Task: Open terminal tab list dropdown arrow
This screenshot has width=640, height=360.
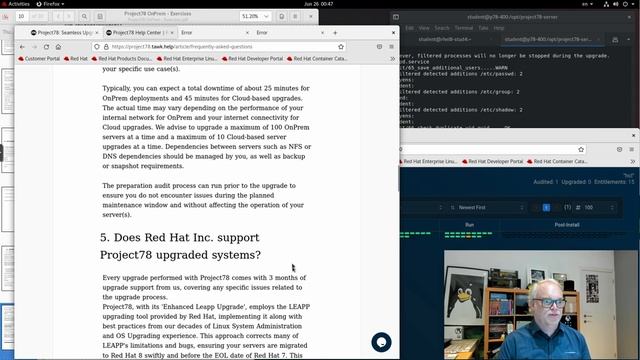Action: [629, 40]
